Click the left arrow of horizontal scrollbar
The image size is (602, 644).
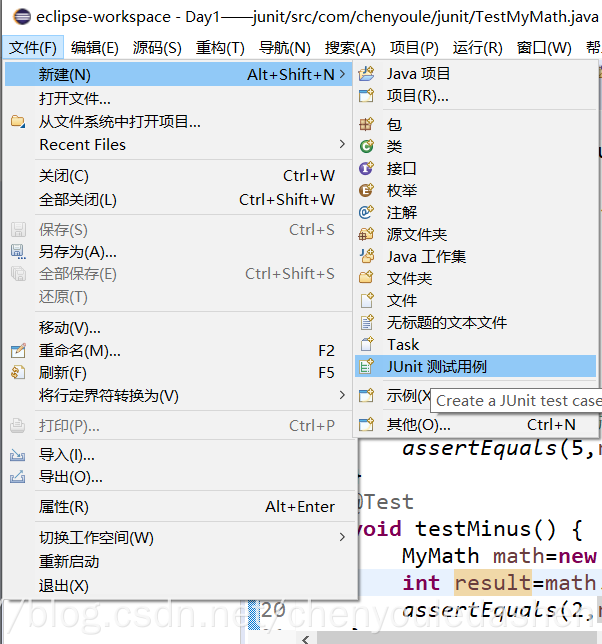(x=306, y=639)
